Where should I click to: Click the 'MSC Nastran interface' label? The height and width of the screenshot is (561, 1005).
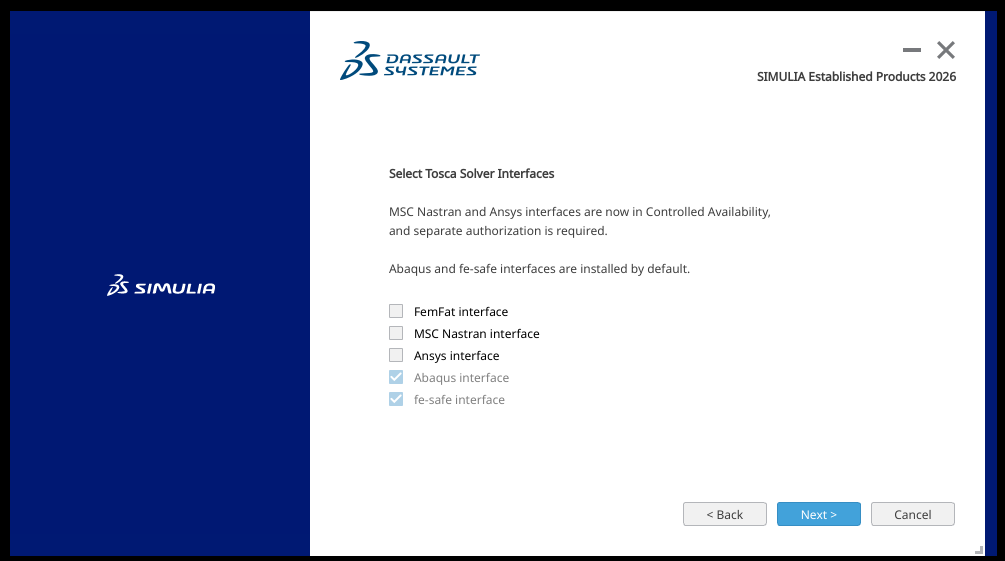(x=477, y=333)
